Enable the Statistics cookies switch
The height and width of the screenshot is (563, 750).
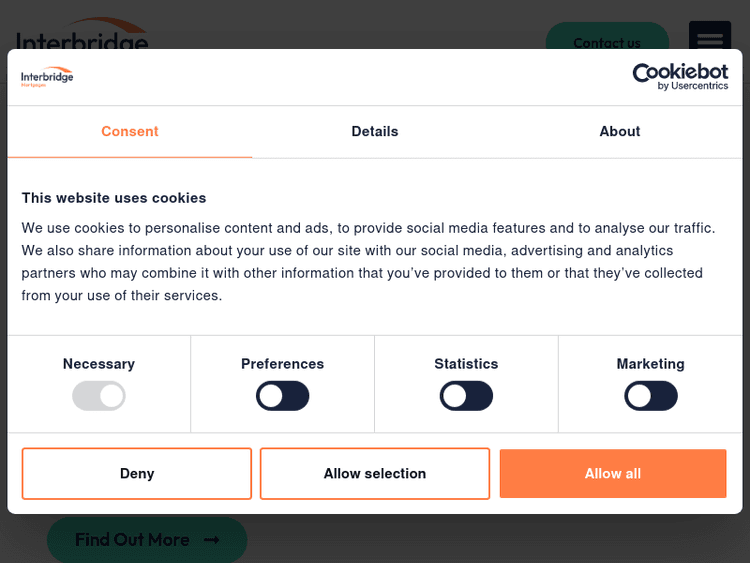click(x=466, y=396)
